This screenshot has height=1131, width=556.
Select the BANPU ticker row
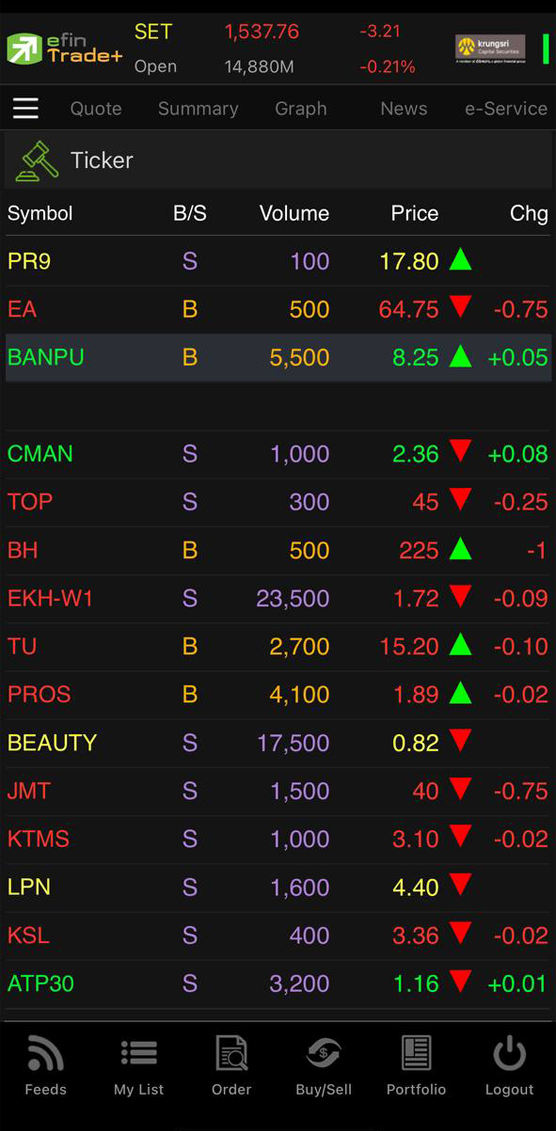click(x=278, y=358)
